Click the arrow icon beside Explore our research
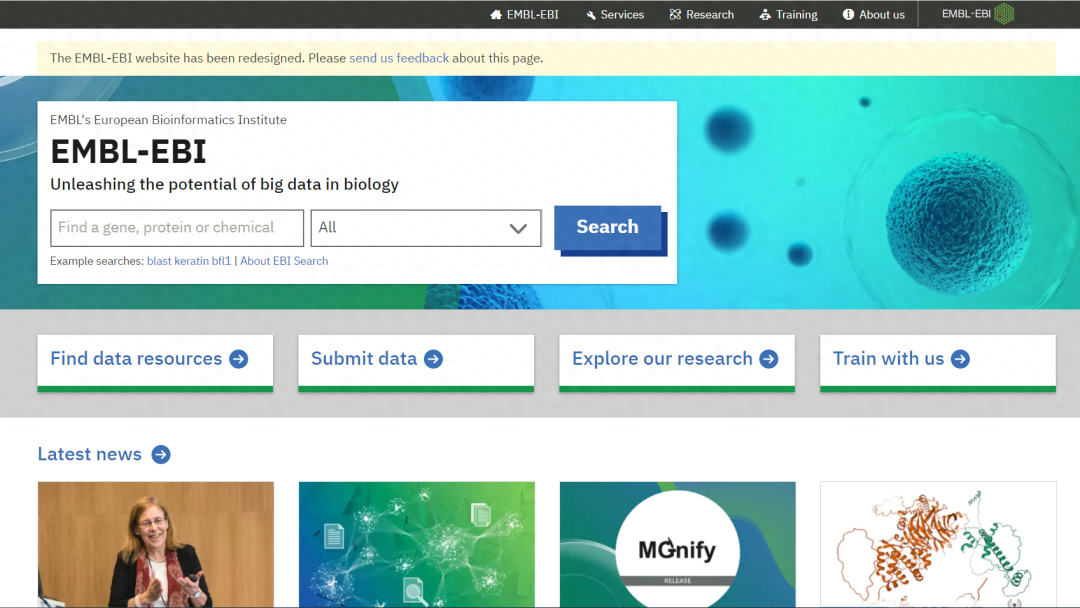Viewport: 1080px width, 608px height. pos(769,359)
